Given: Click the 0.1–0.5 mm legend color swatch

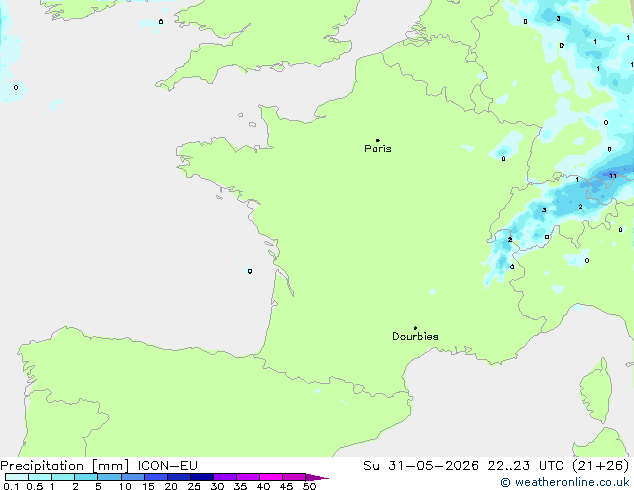Looking at the screenshot, I should (x=17, y=477).
